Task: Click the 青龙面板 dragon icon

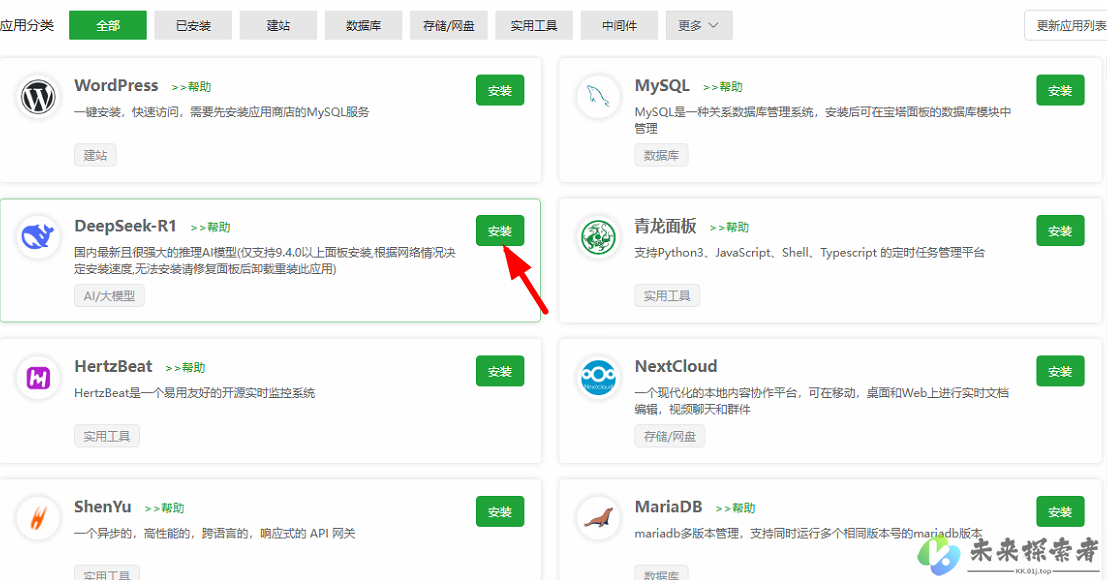Action: click(599, 237)
